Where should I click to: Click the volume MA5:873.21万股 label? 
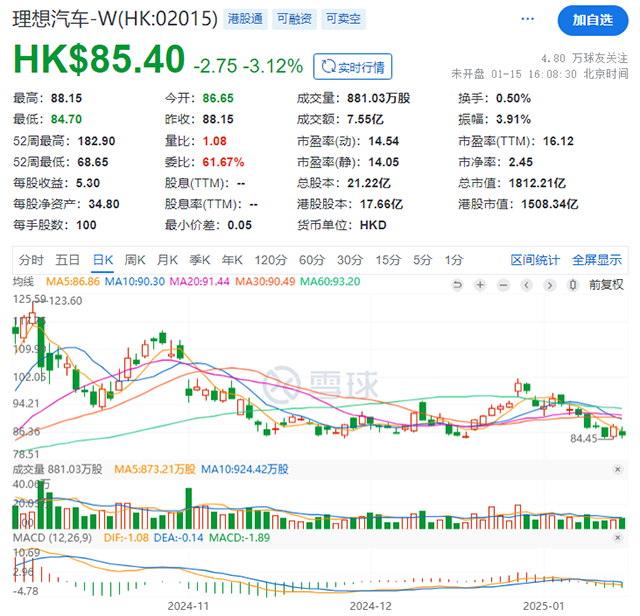155,469
